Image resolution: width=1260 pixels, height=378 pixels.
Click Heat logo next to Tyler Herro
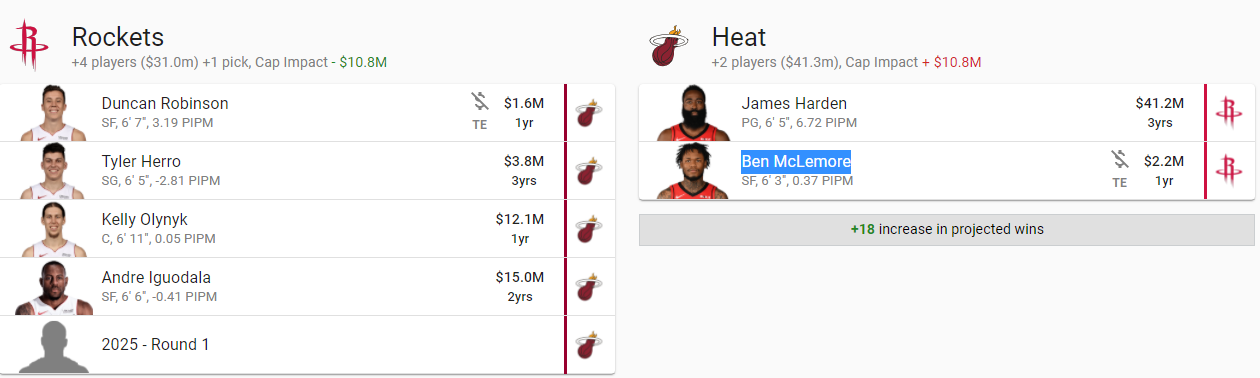click(590, 171)
